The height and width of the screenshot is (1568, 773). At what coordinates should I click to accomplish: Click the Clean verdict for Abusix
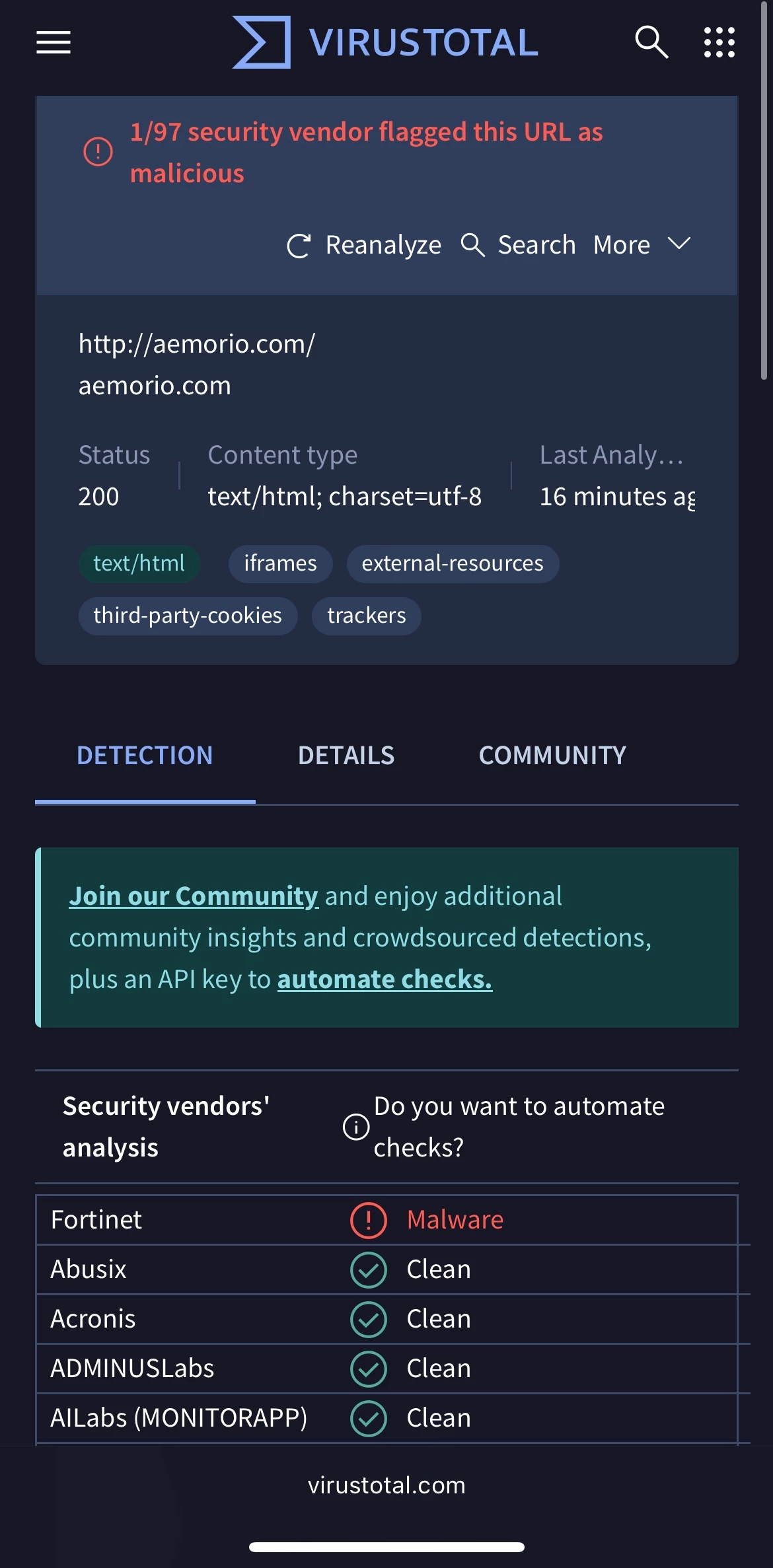click(439, 1269)
